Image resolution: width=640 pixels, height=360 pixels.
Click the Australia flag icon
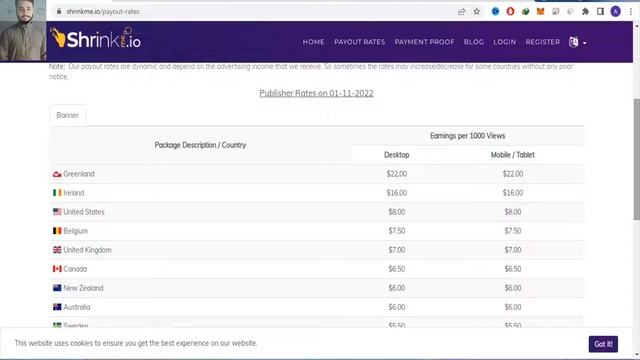coord(57,307)
